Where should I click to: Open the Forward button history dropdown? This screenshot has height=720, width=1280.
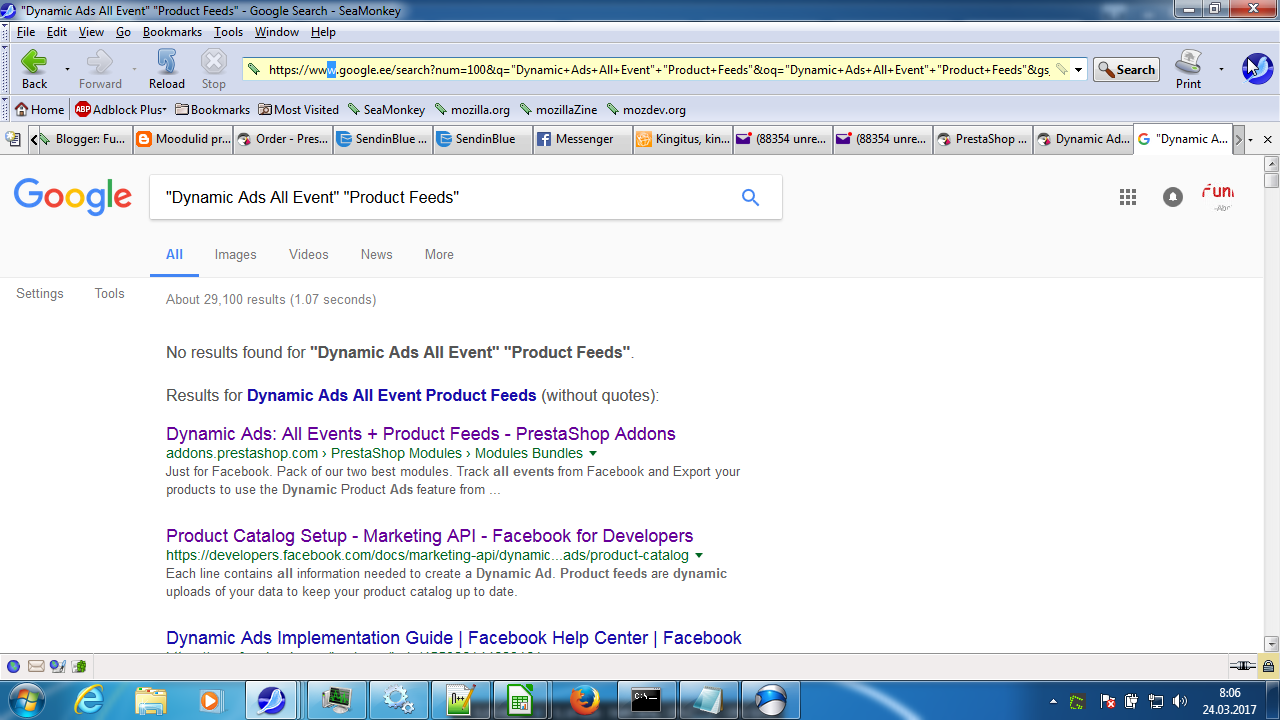click(134, 69)
